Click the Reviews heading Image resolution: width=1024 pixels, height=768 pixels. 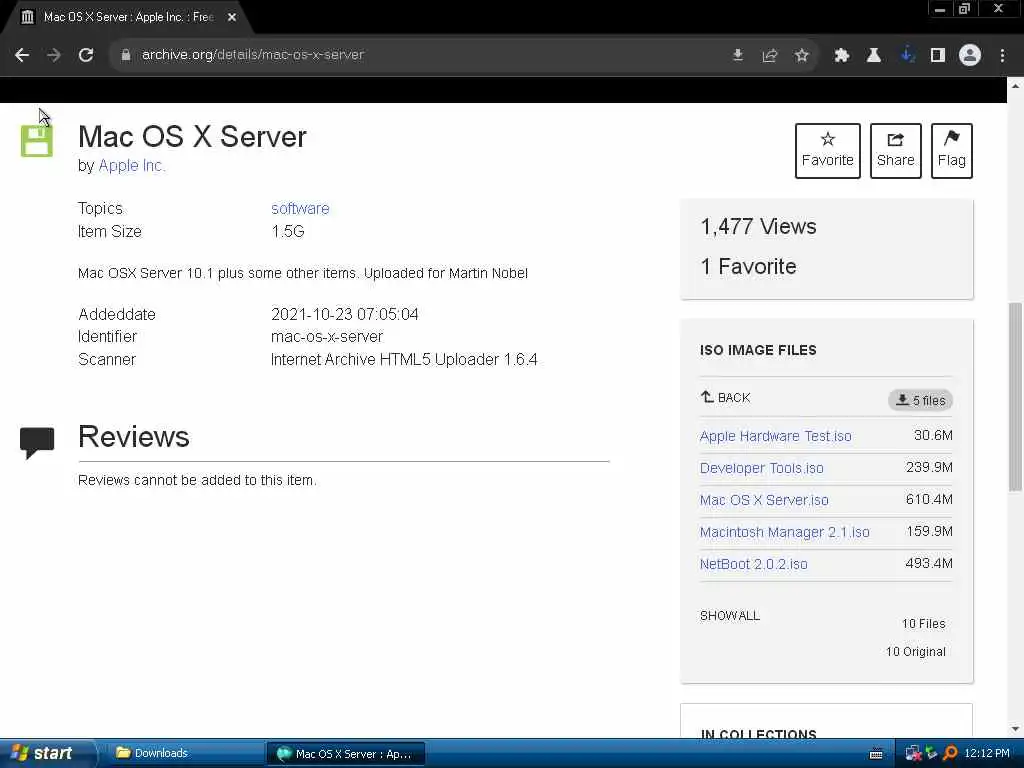click(x=134, y=437)
